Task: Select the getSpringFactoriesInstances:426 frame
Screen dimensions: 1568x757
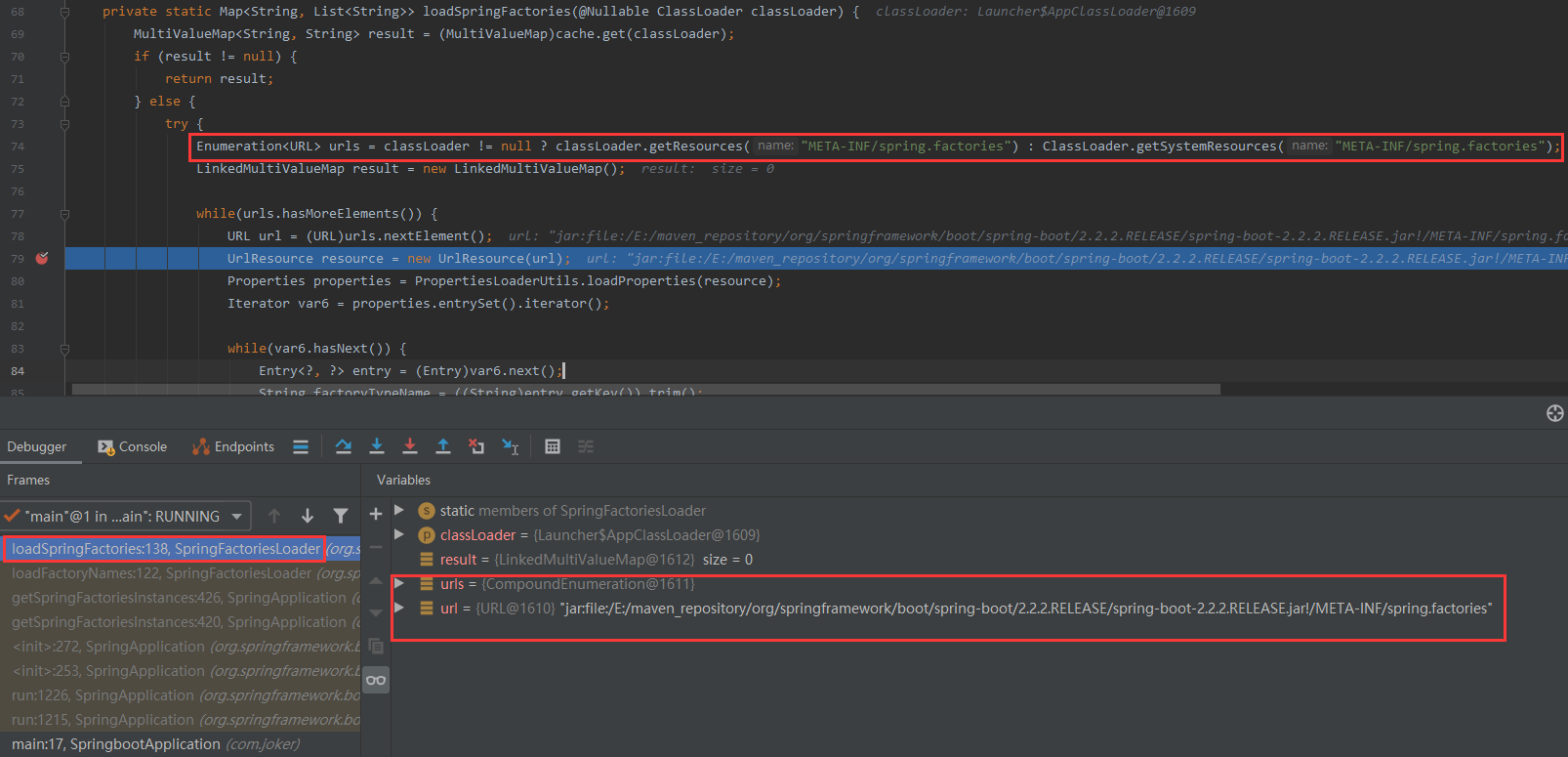Action: point(182,598)
